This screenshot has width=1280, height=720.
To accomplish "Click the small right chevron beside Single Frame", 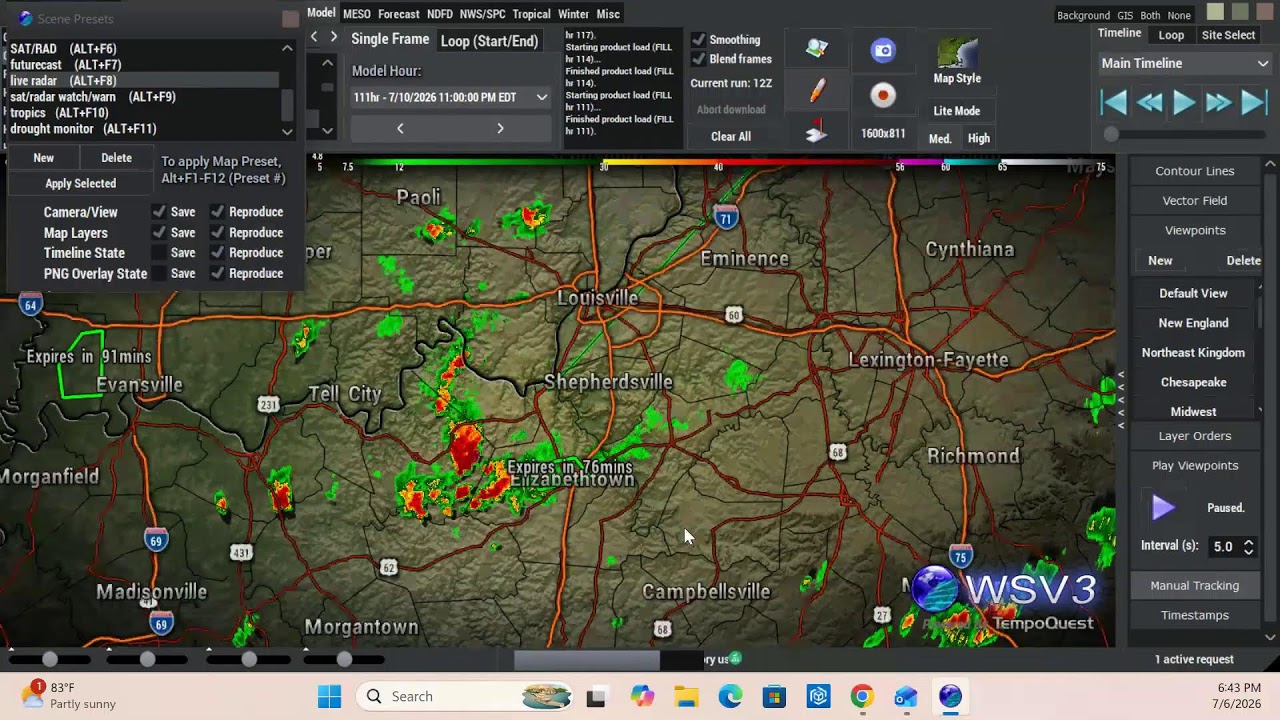I will point(334,37).
